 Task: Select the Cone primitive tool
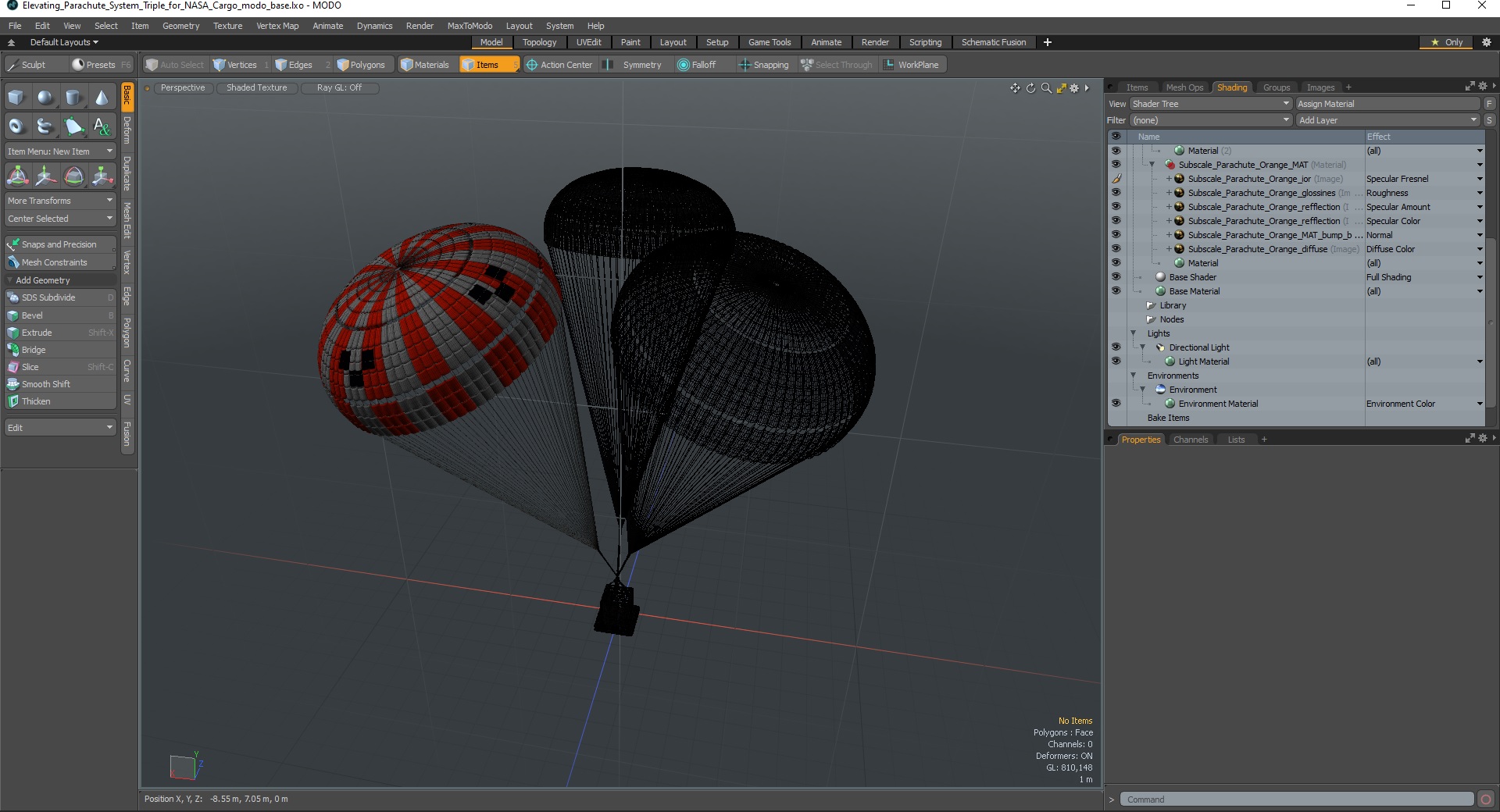[102, 98]
